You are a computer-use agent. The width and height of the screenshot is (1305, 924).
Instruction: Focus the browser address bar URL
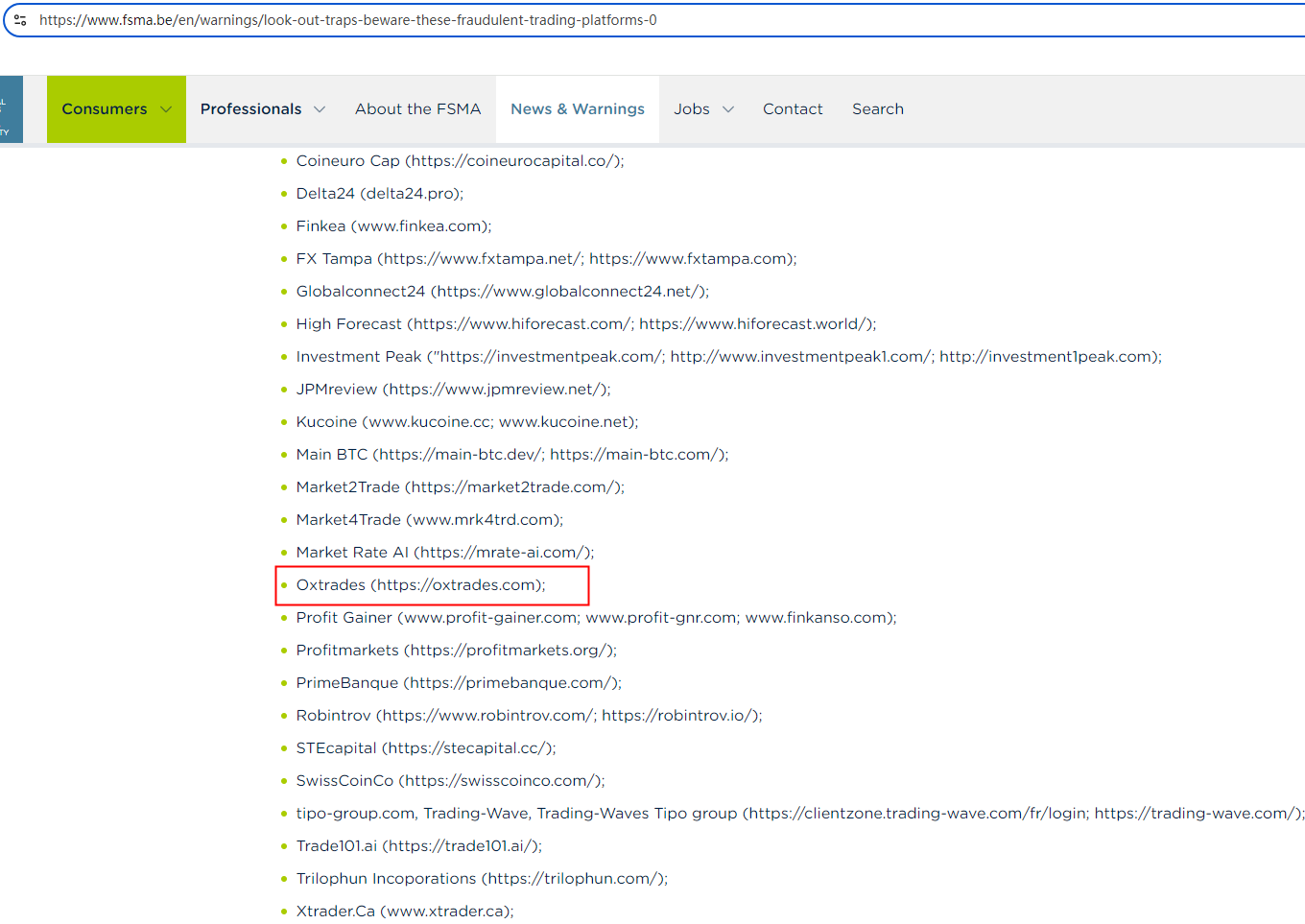pyautogui.click(x=576, y=20)
